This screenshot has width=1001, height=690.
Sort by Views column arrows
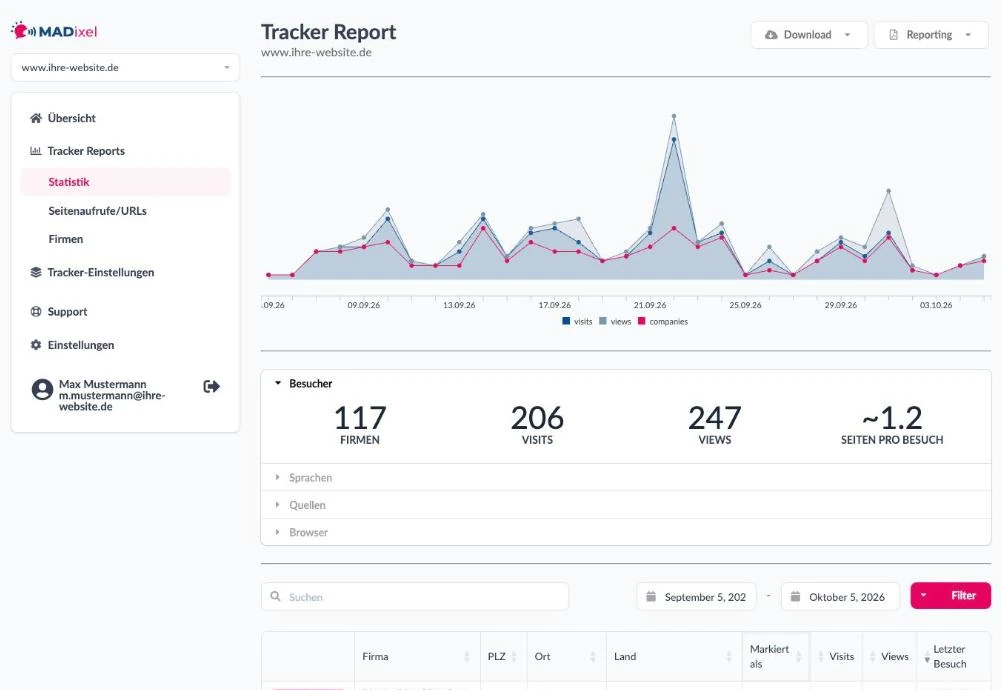pyautogui.click(x=873, y=656)
